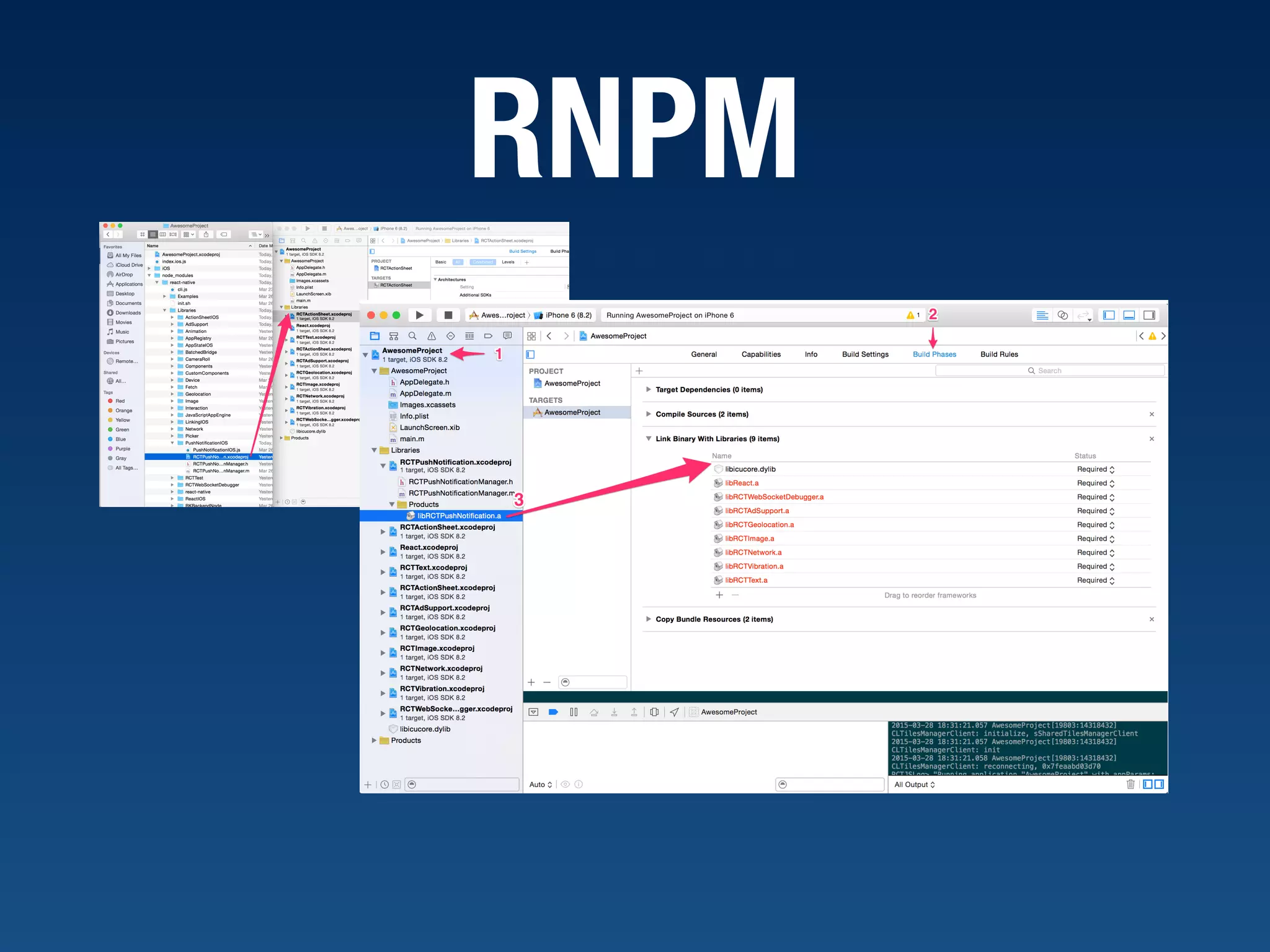Click the step into icon in debug bar
This screenshot has height=952, width=1270.
coord(614,712)
